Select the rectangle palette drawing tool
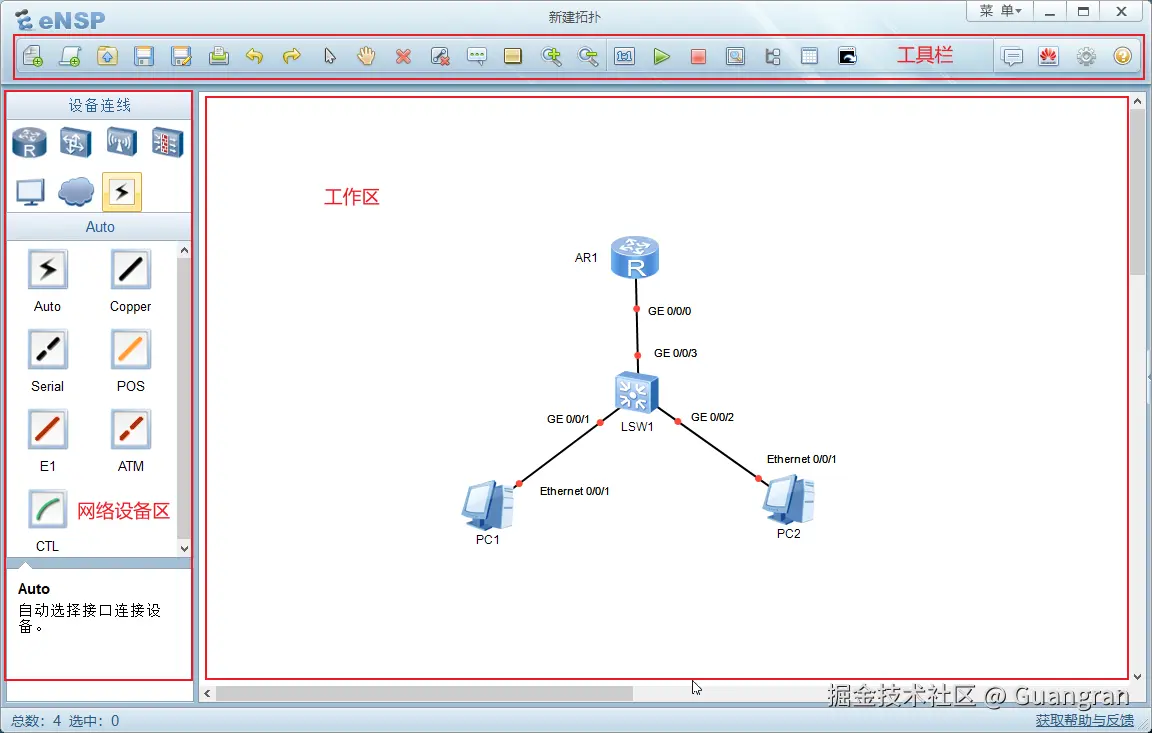The image size is (1152, 733). point(513,56)
